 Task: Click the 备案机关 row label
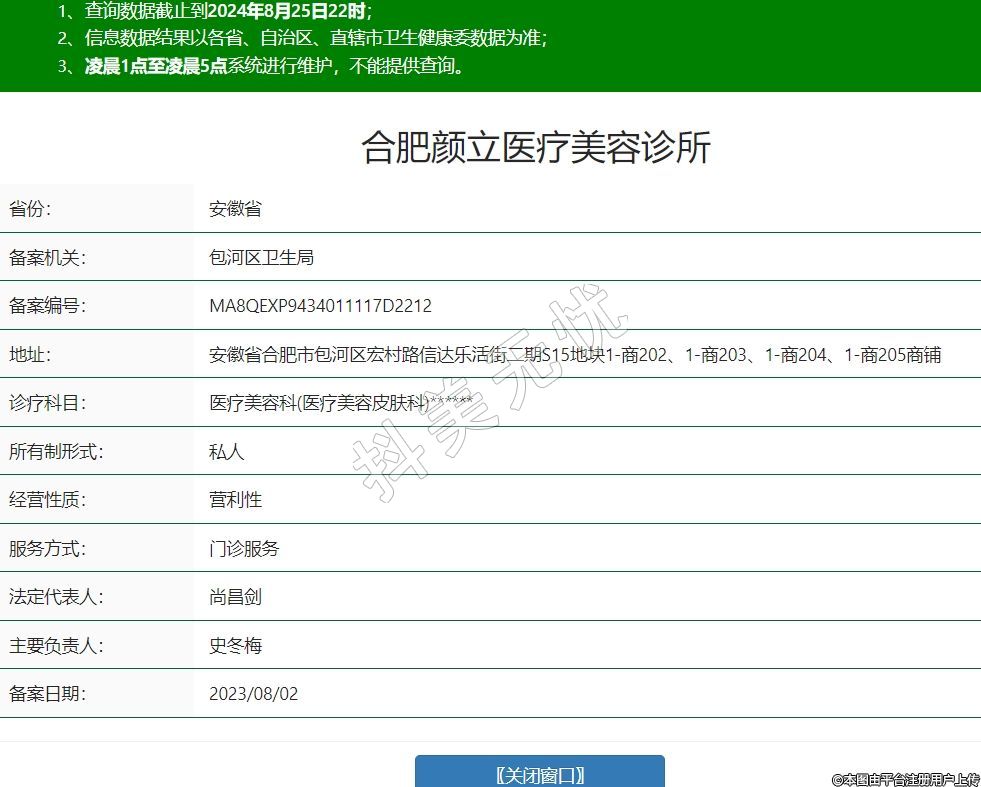(48, 258)
